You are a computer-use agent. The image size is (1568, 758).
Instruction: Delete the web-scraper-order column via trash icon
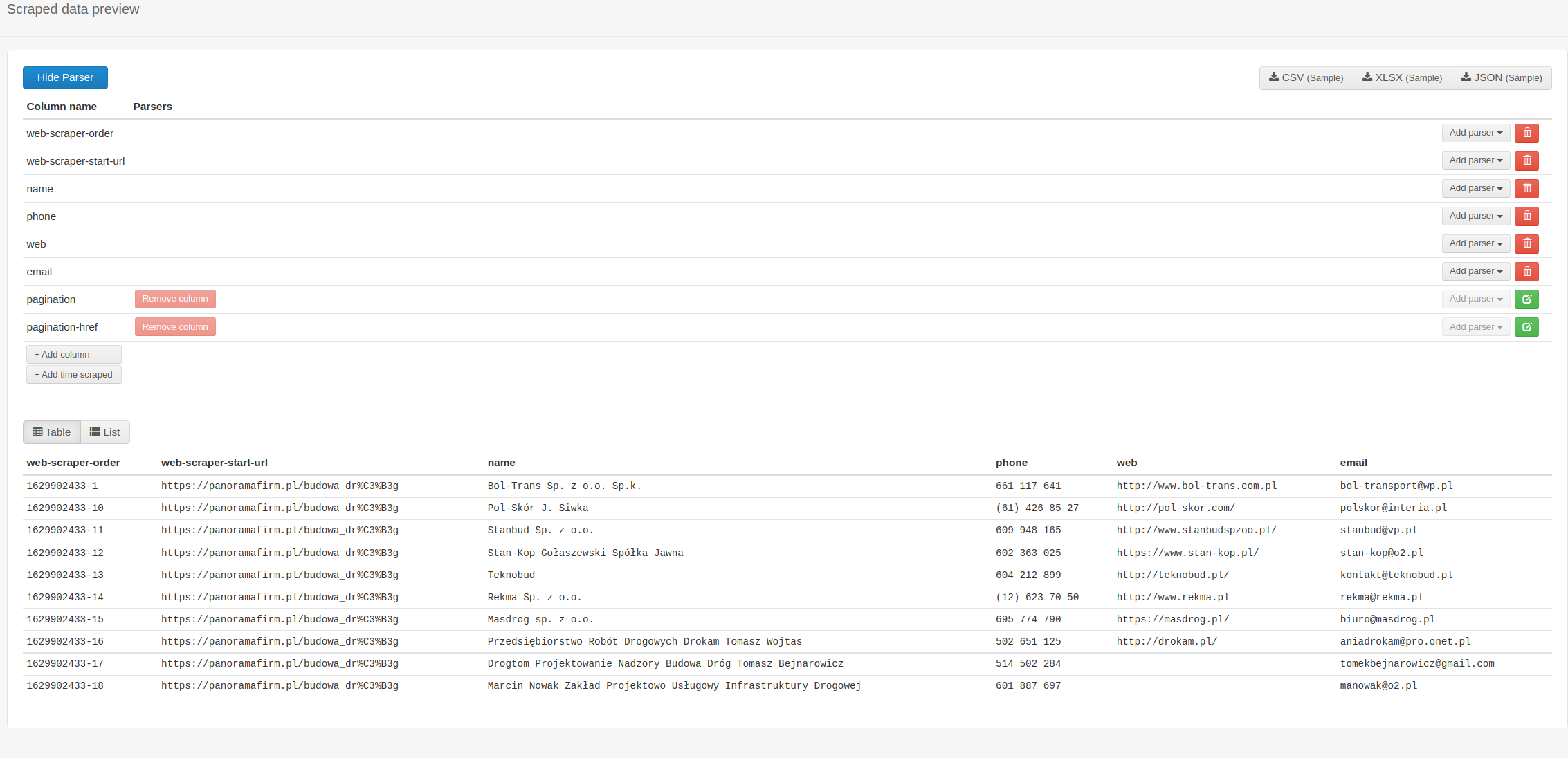(x=1526, y=133)
